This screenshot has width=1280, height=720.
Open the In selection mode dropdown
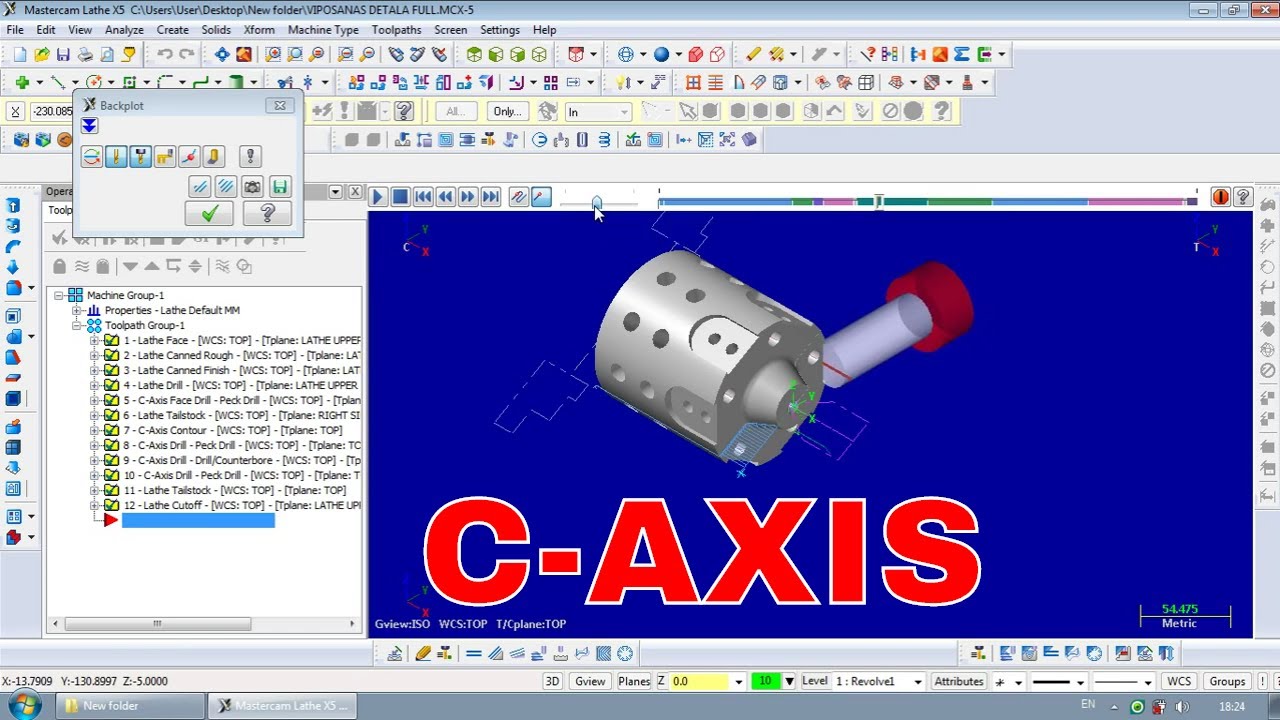click(598, 112)
